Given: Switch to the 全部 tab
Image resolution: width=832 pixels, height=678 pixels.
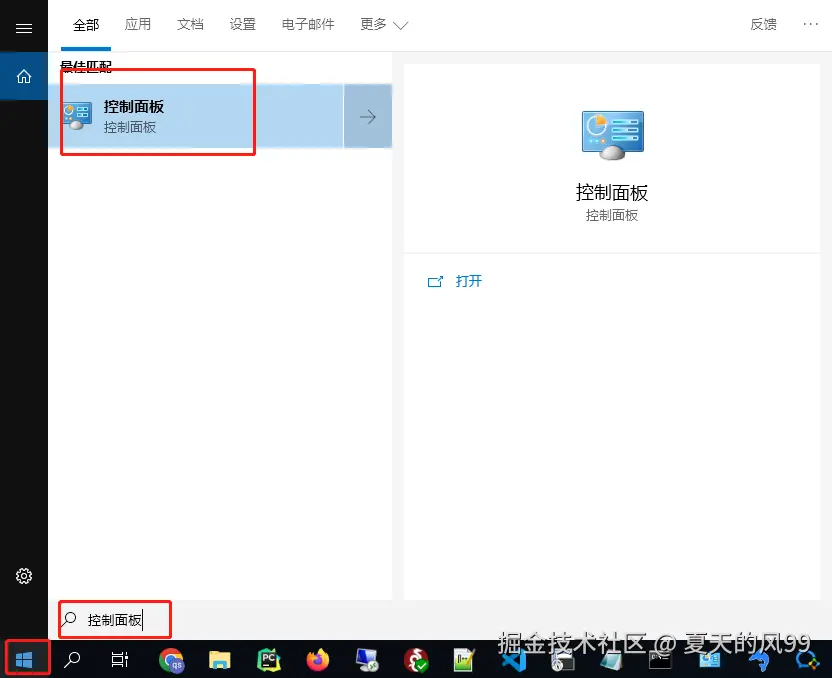Looking at the screenshot, I should point(86,25).
